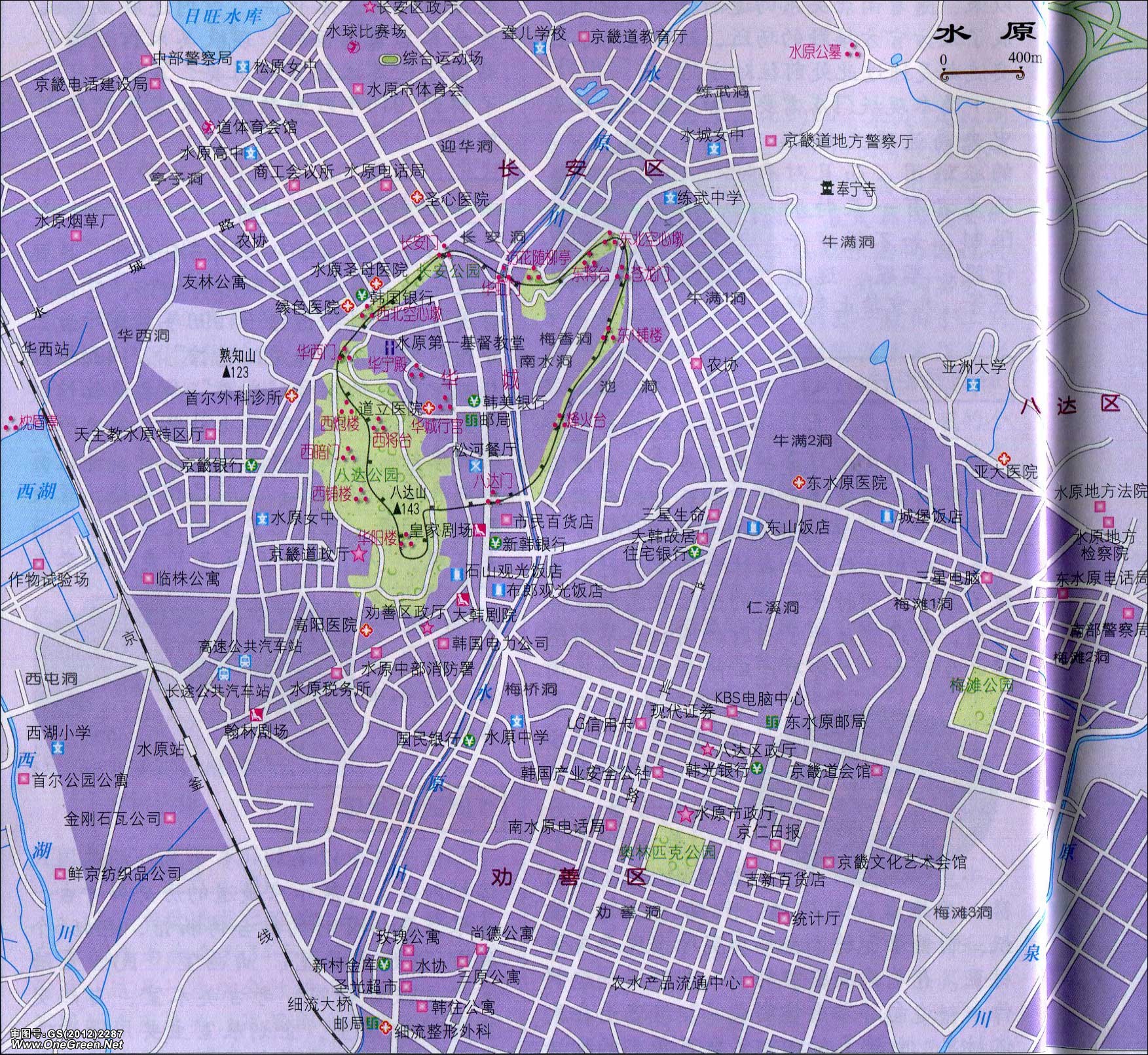Click the star icon for 京畿道政厅

[358, 554]
